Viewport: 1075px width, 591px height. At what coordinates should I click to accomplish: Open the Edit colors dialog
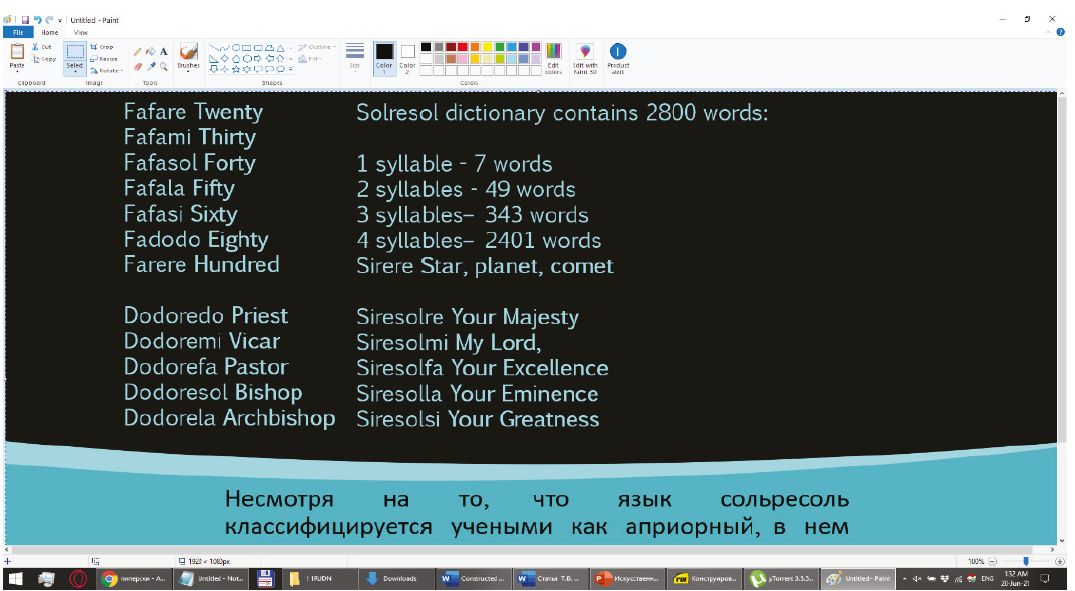pos(553,56)
